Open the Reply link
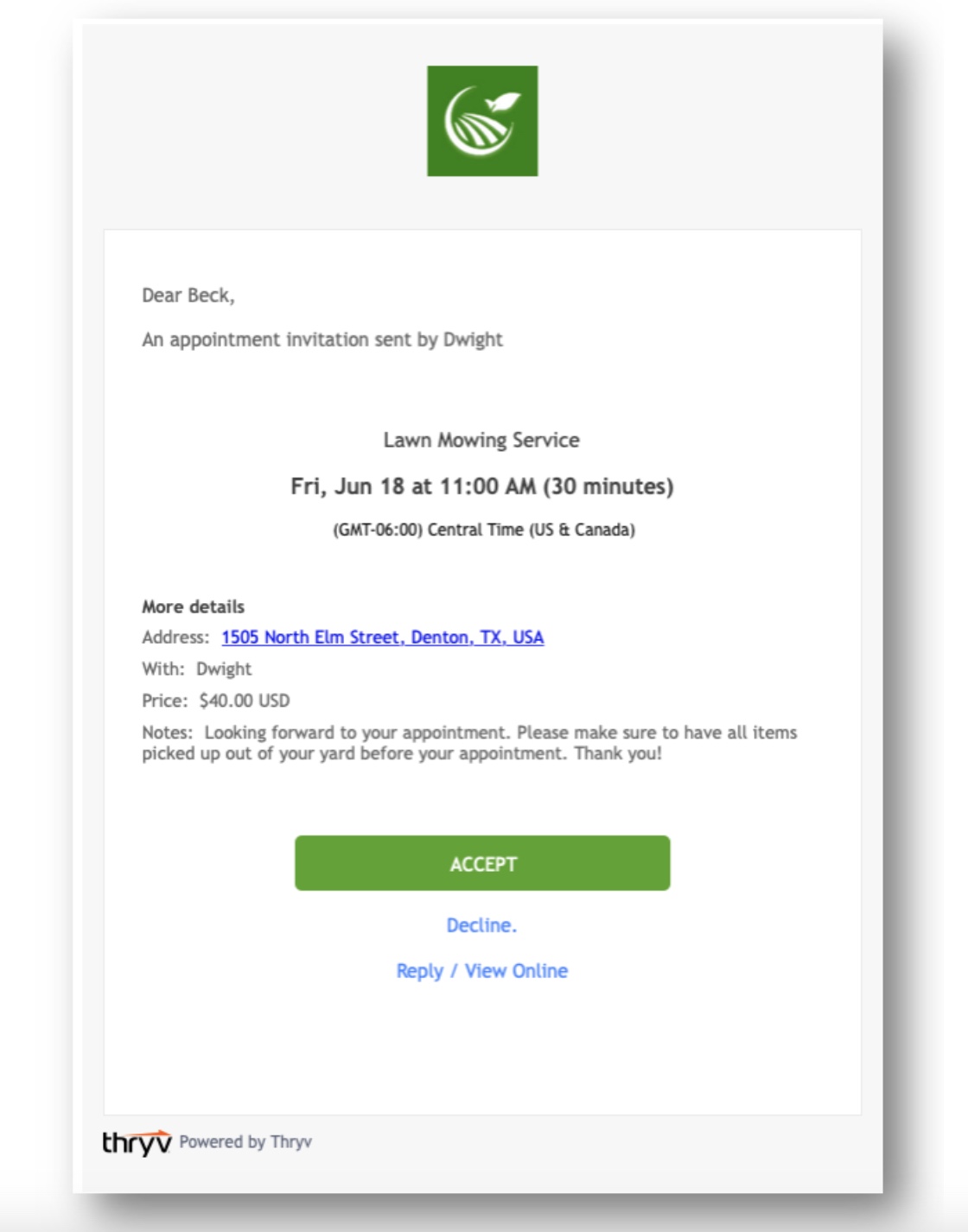The width and height of the screenshot is (968, 1232). (x=419, y=971)
